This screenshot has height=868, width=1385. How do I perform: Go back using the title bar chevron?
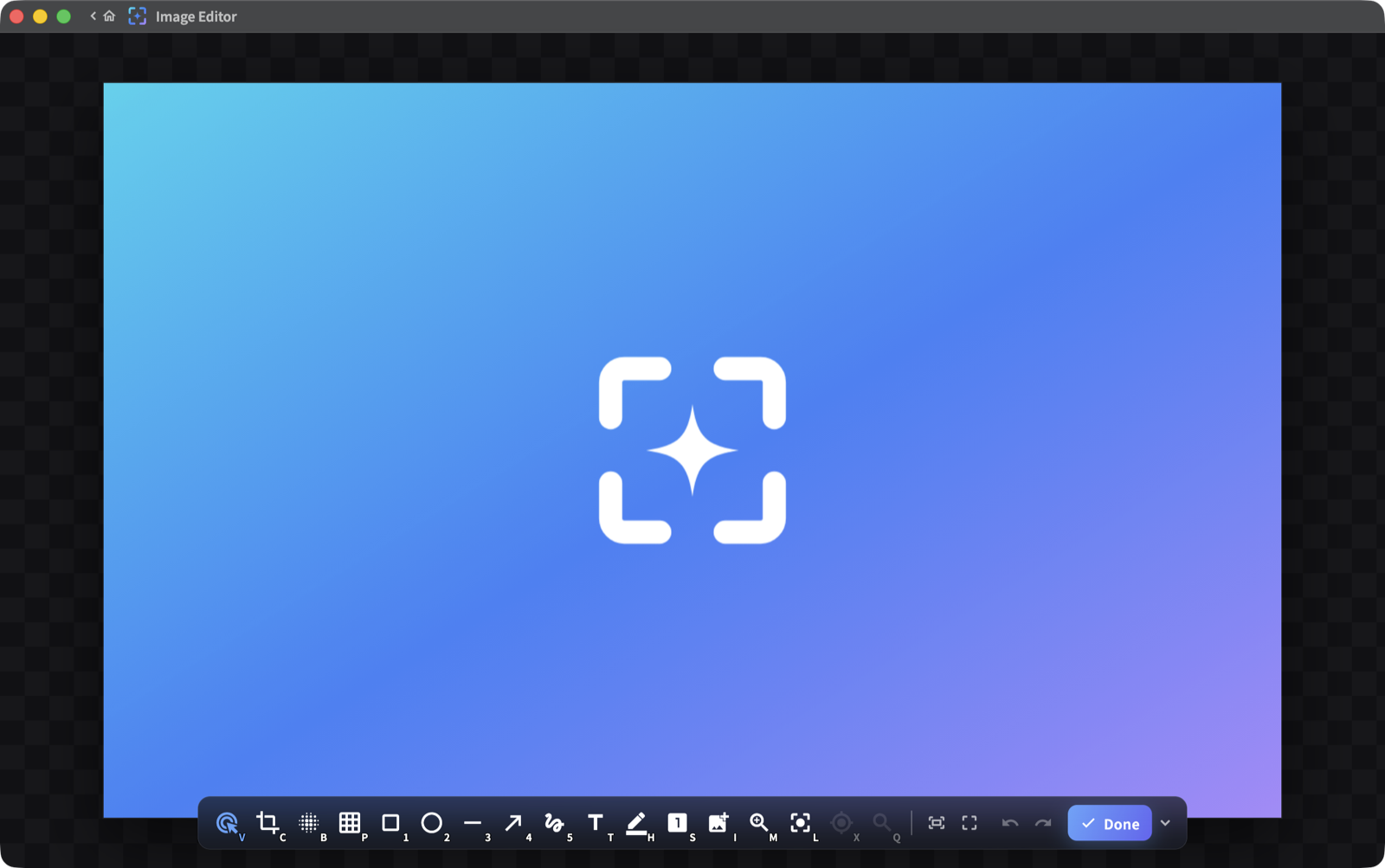[93, 16]
